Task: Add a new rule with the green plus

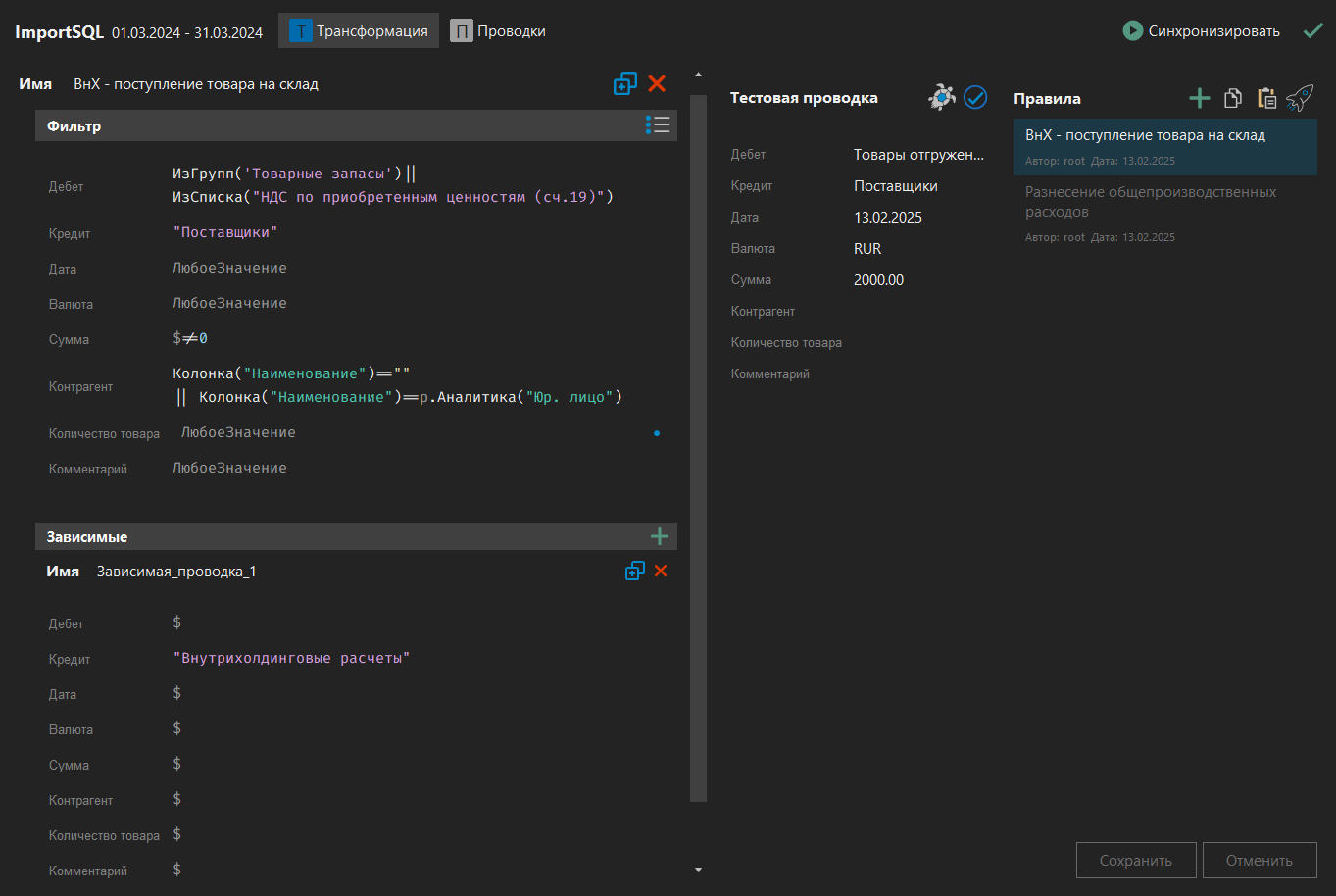Action: [1199, 97]
